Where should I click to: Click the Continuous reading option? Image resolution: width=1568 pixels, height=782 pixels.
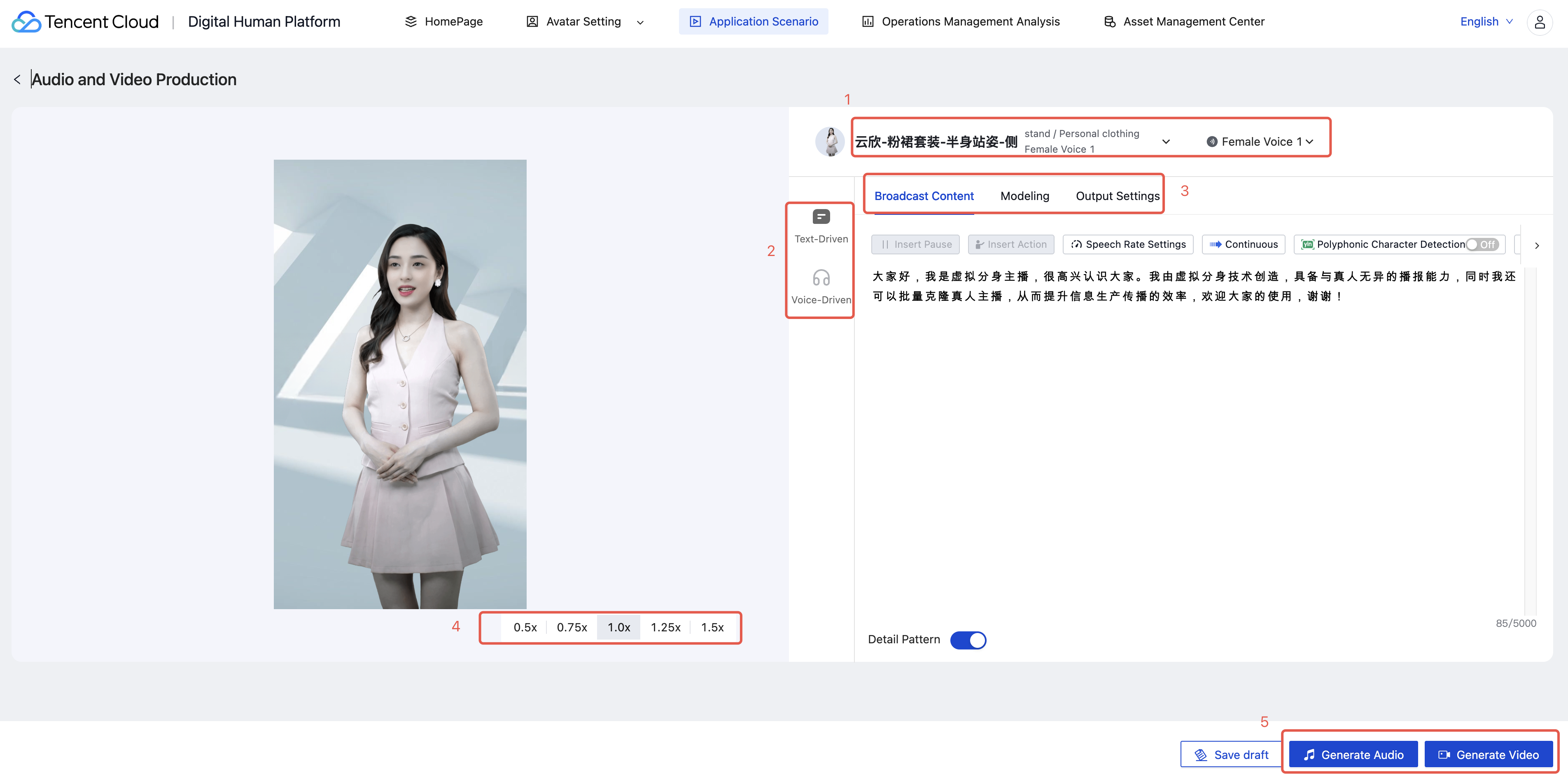[x=1243, y=244]
